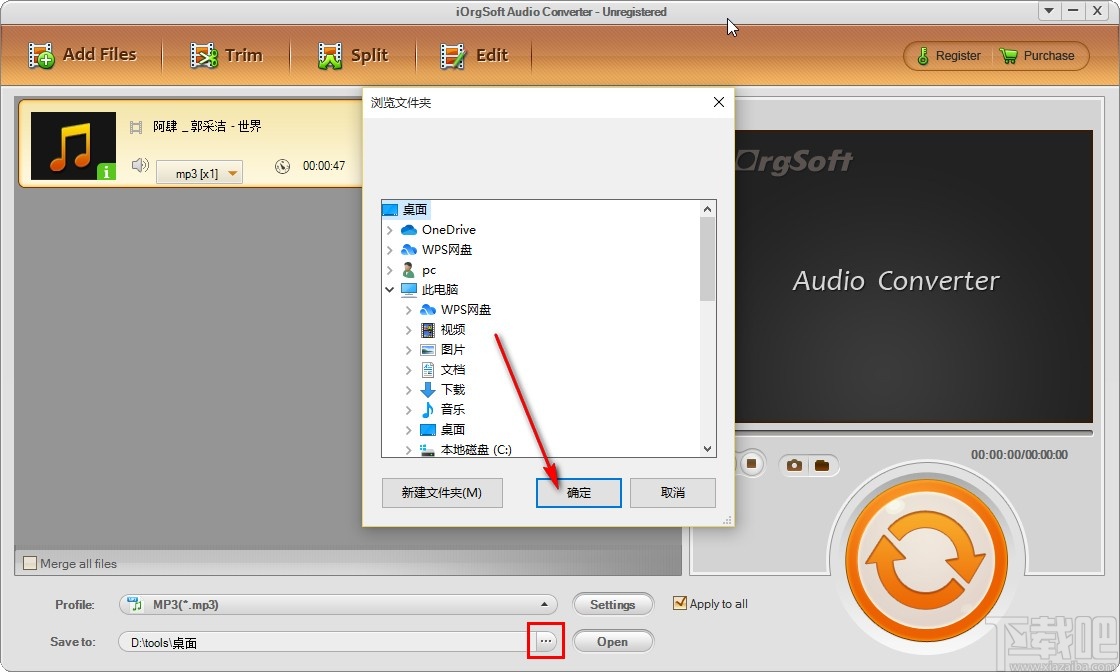The image size is (1120, 672).
Task: Select the WPS网盘 folder under 此电脑
Action: (x=465, y=309)
